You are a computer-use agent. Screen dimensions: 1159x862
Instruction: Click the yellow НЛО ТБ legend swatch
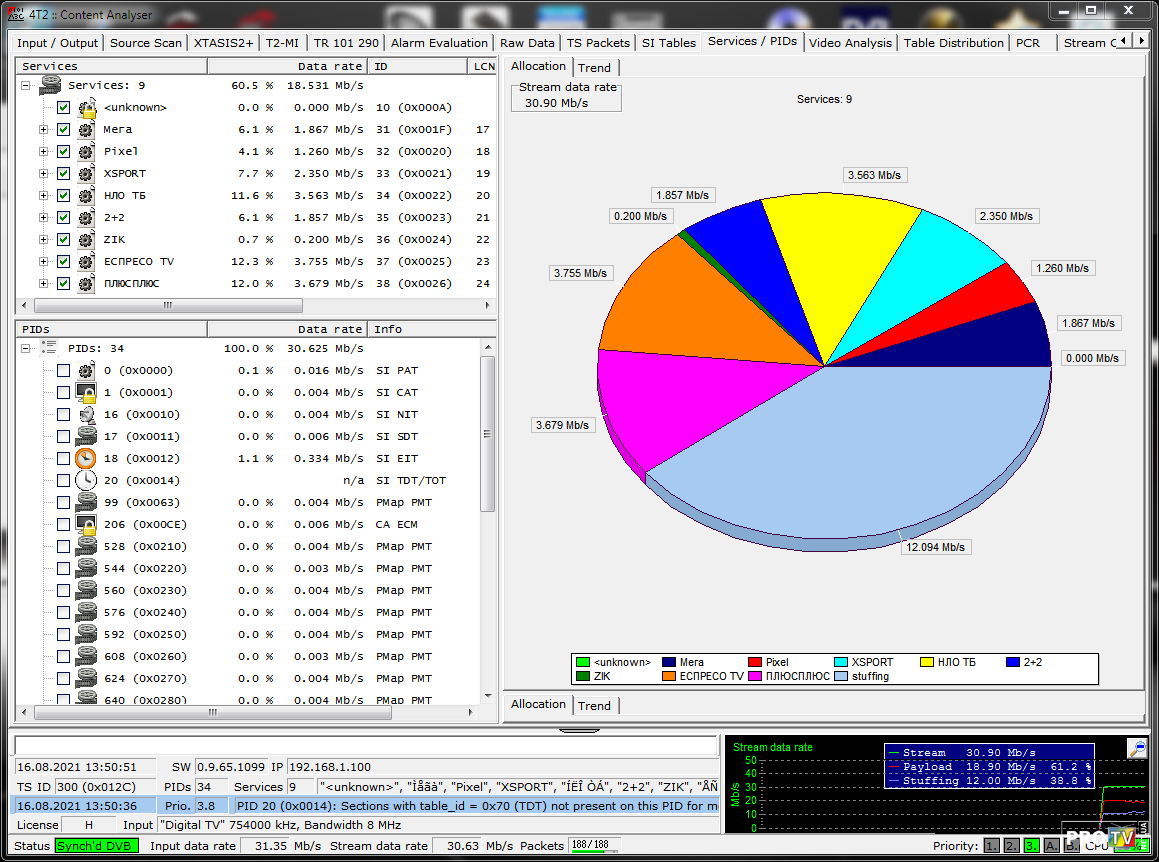pos(927,662)
